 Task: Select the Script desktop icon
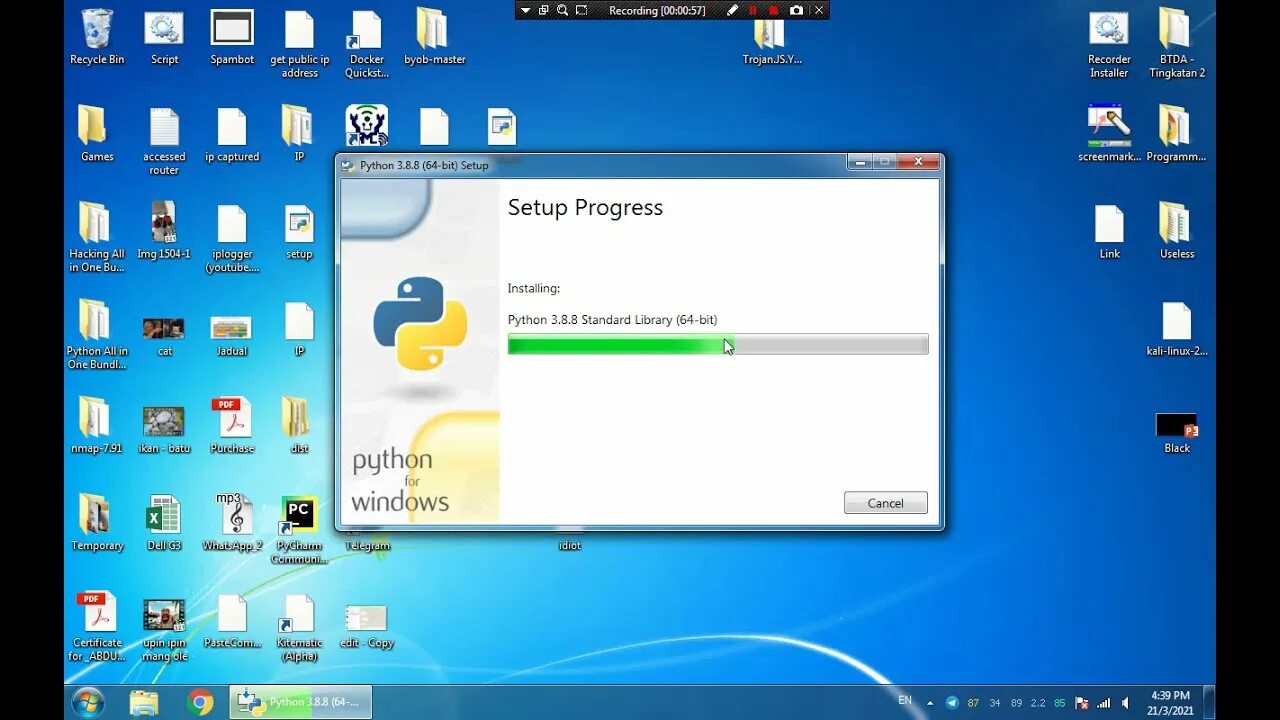[164, 37]
